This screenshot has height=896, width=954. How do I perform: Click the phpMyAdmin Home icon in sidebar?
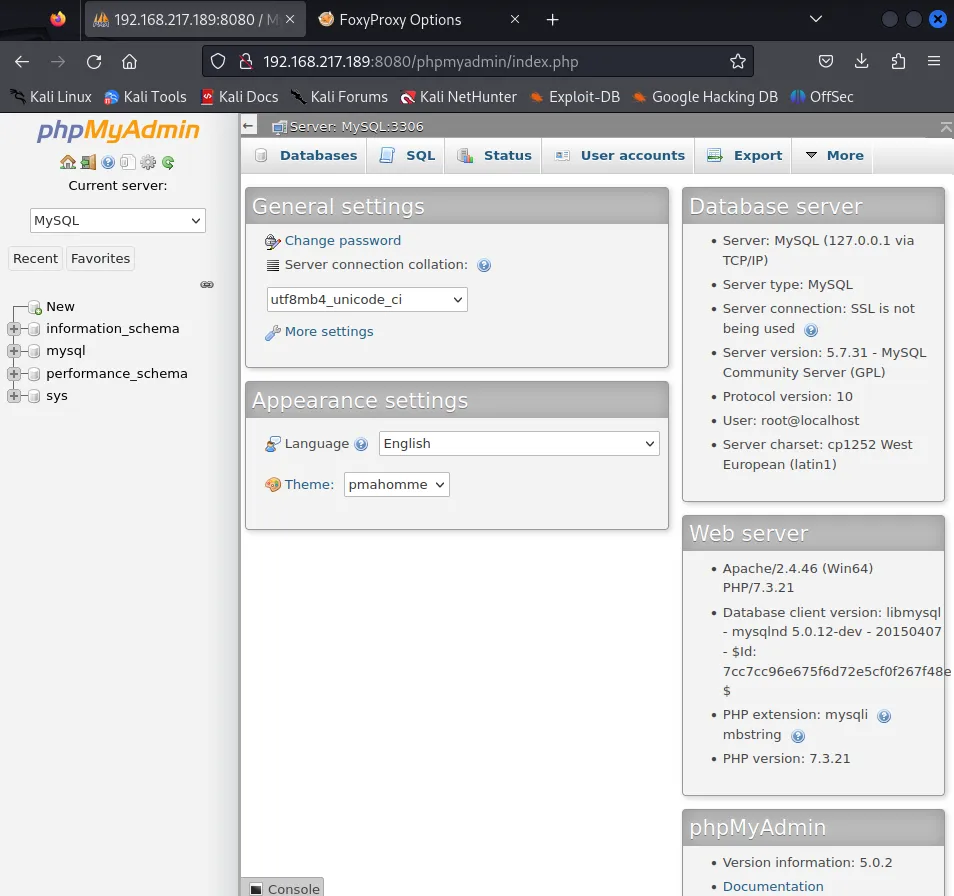coord(68,162)
